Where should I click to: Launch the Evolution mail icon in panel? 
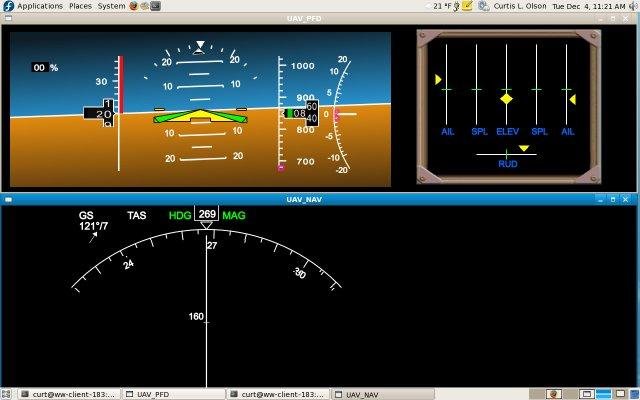(x=144, y=6)
